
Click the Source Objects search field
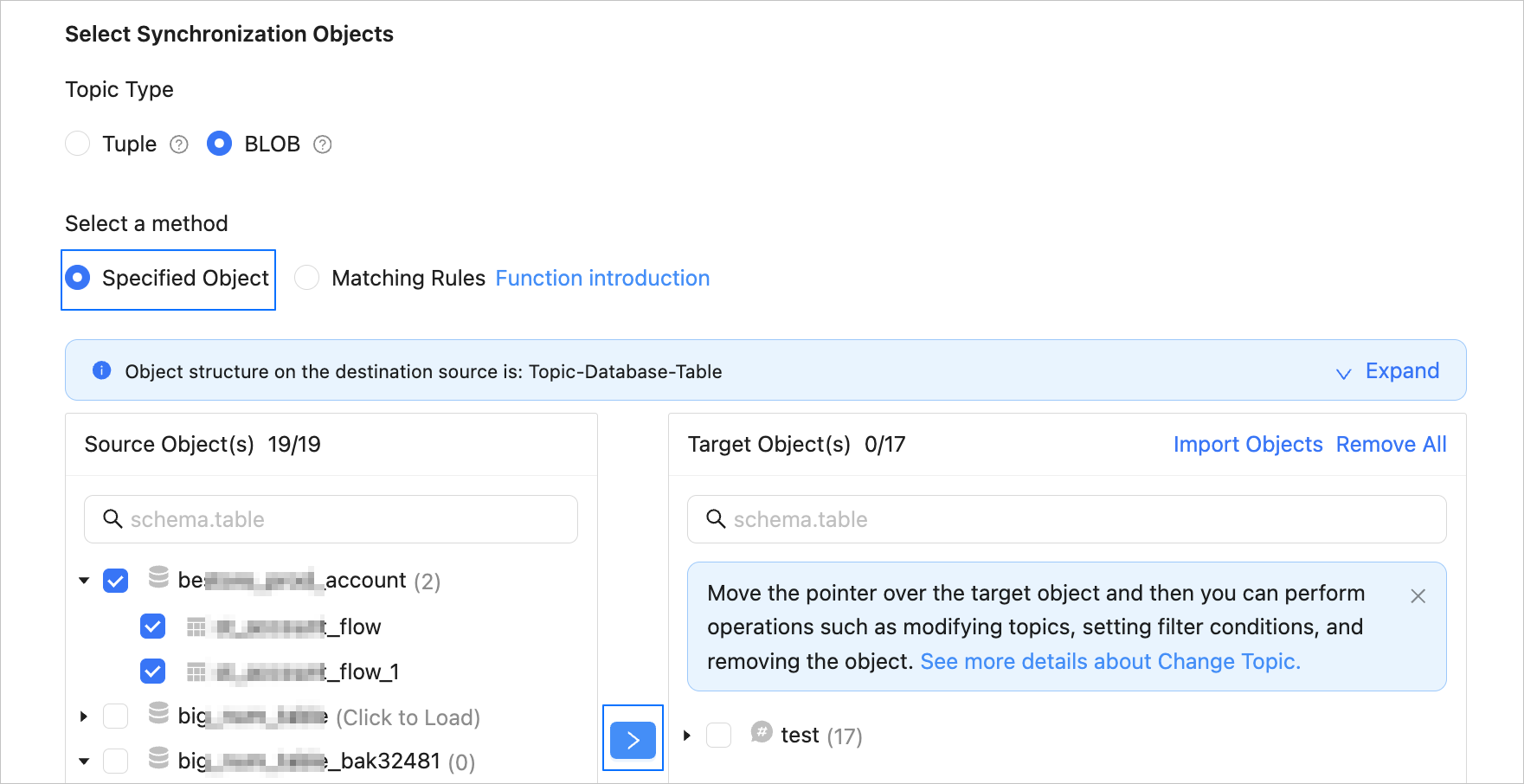[x=346, y=519]
